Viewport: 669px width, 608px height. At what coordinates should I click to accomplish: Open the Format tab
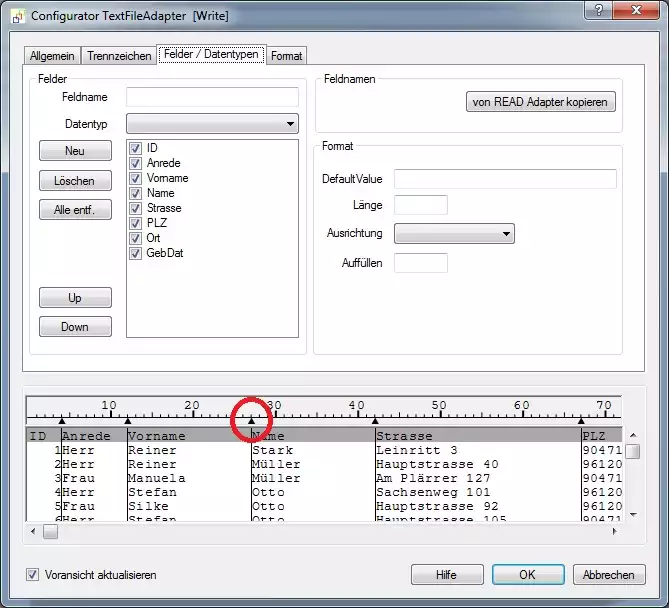point(286,56)
